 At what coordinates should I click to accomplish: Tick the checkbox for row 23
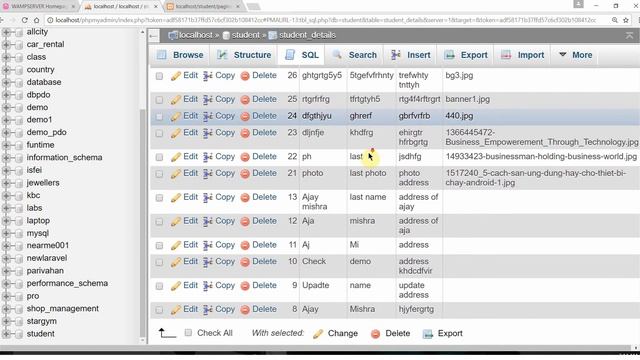[159, 133]
